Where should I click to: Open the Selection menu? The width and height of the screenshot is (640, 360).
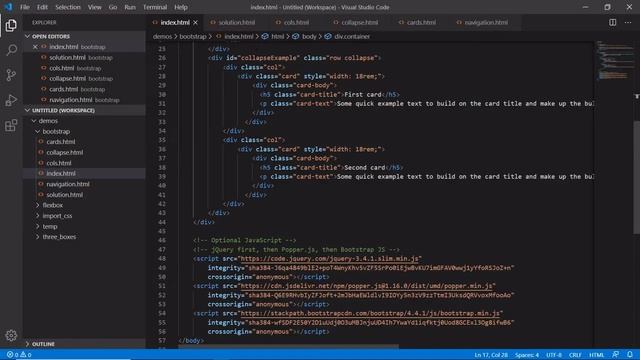click(68, 7)
